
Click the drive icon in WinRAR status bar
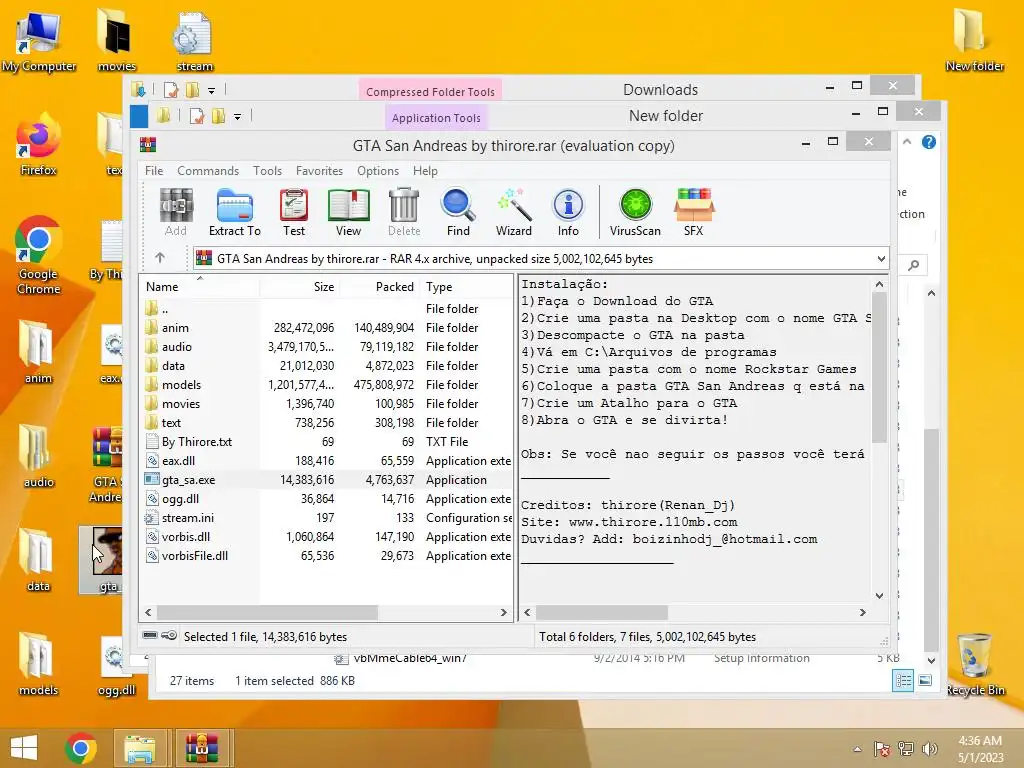tap(150, 635)
